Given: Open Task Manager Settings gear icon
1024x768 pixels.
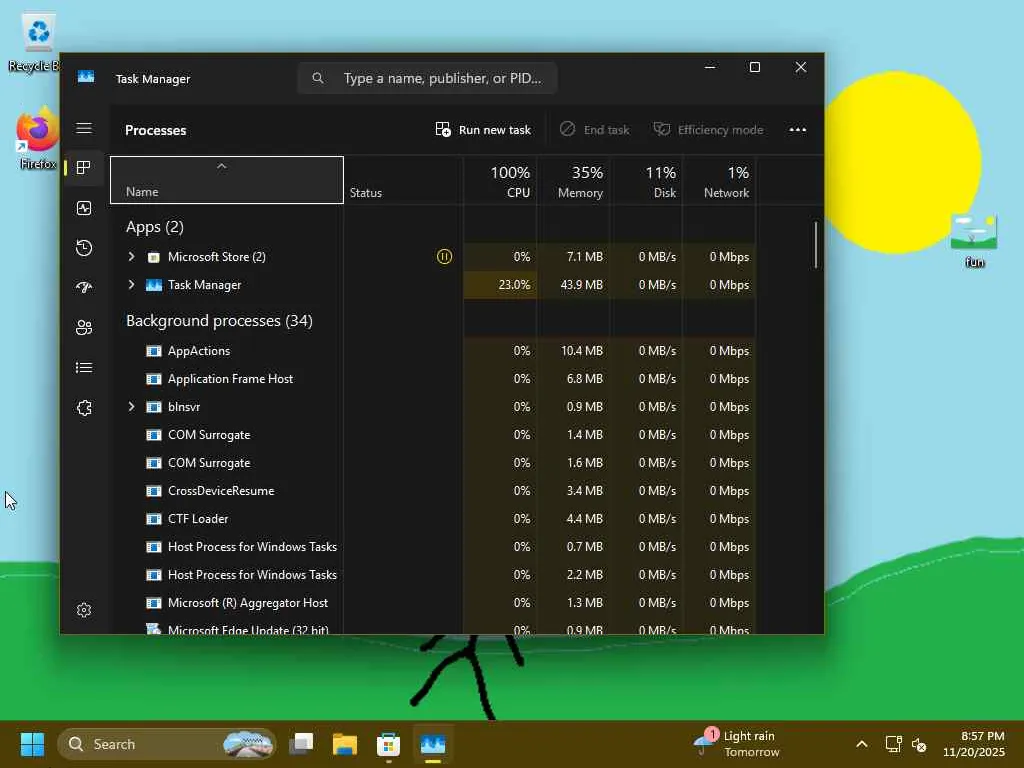Looking at the screenshot, I should (84, 610).
